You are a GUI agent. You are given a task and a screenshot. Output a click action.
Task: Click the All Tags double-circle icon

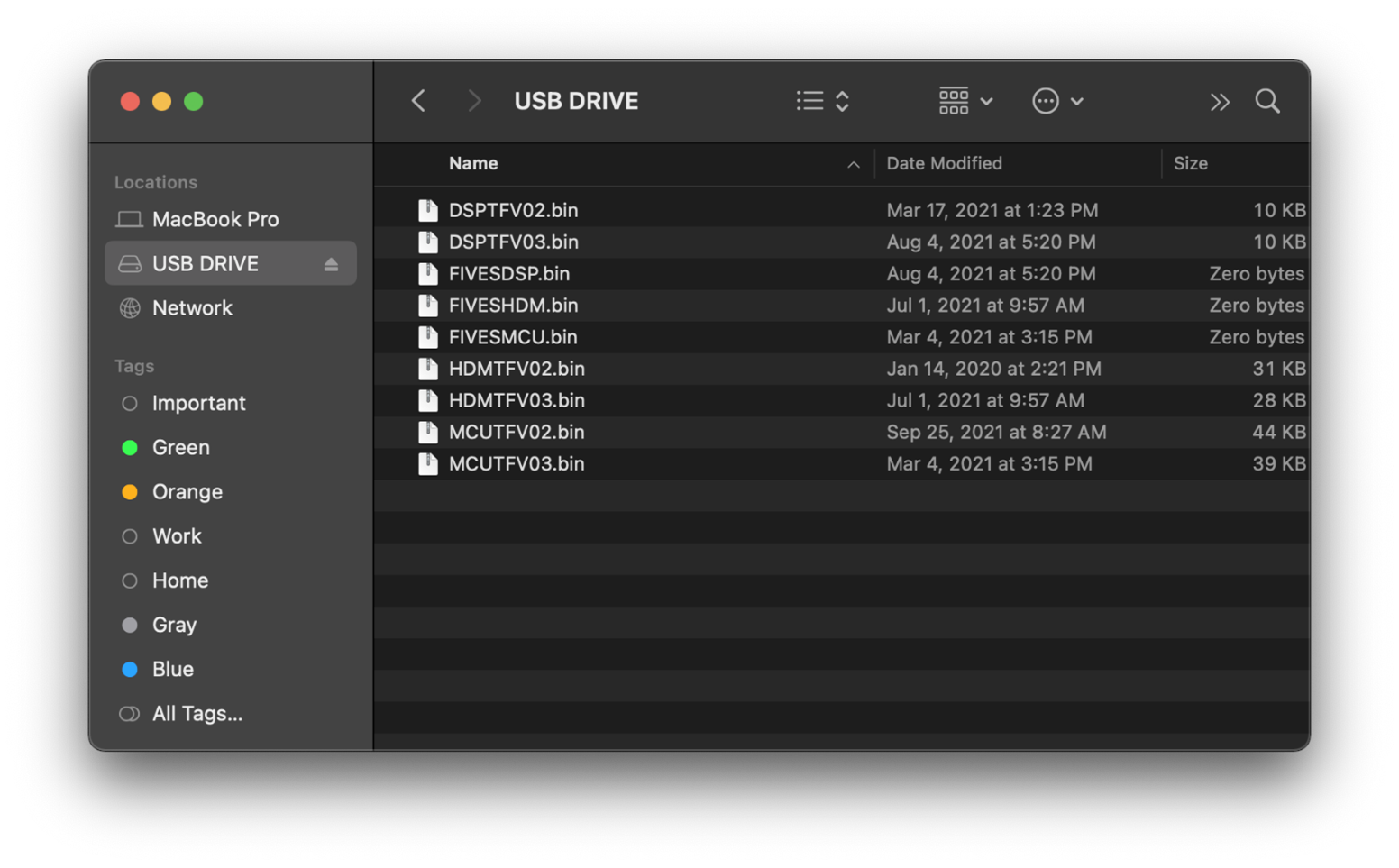click(130, 714)
